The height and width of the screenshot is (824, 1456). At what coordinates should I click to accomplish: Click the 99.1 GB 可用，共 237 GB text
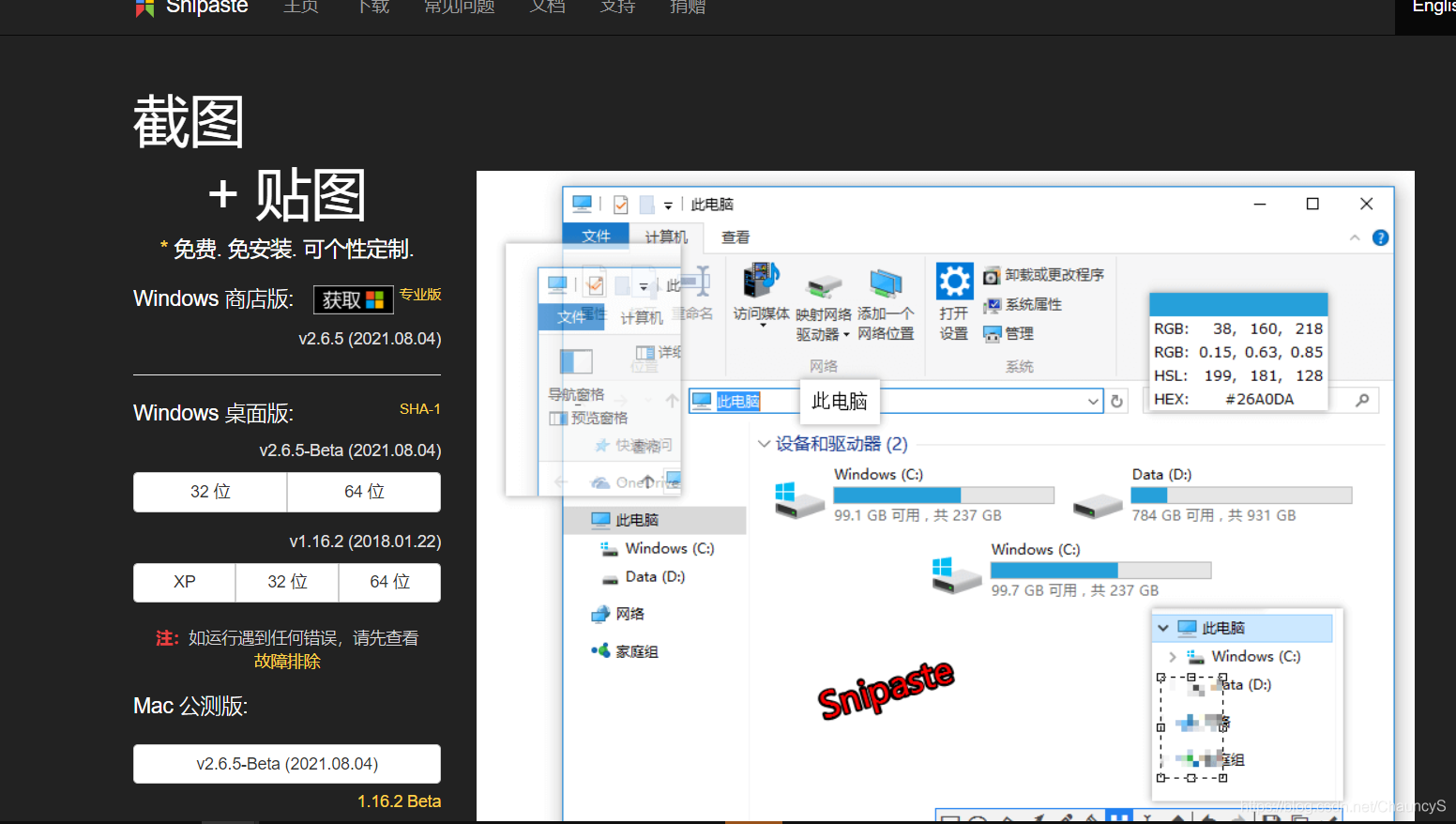[x=918, y=515]
